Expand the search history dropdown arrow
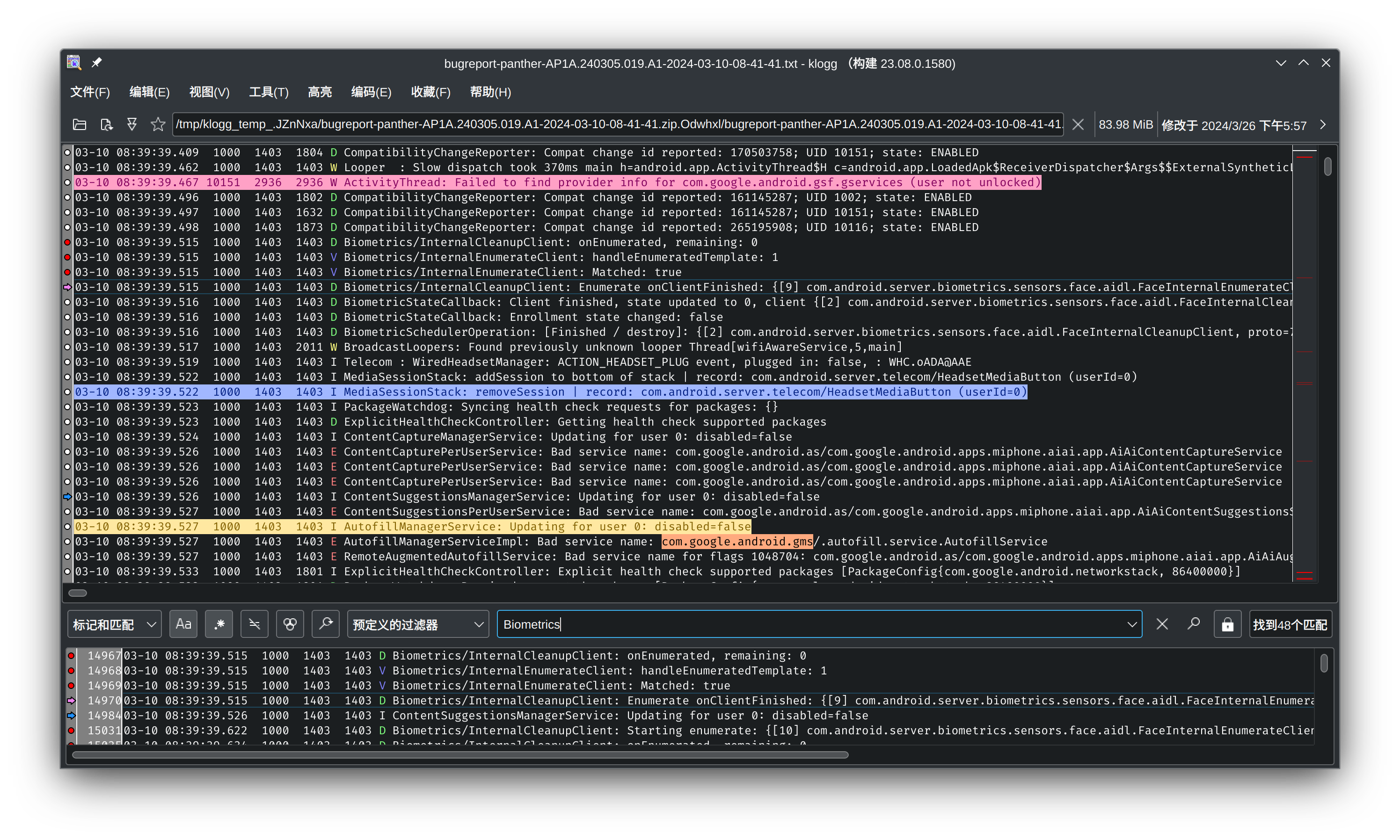This screenshot has width=1400, height=840. point(1132,624)
